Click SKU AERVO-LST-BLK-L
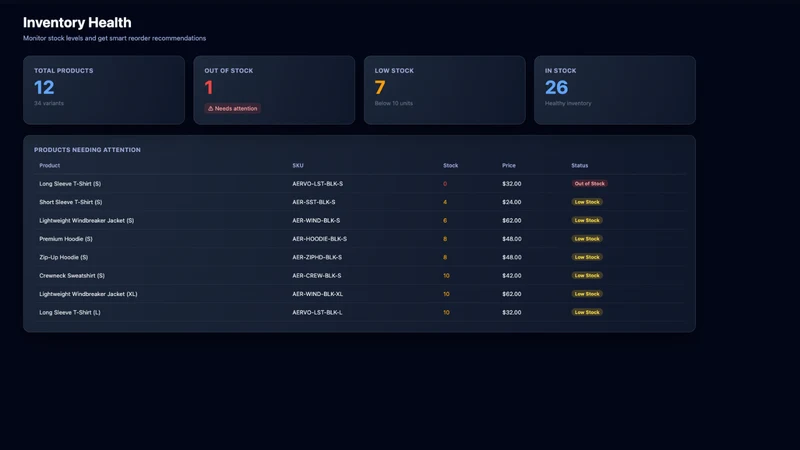The height and width of the screenshot is (450, 800). pos(317,312)
